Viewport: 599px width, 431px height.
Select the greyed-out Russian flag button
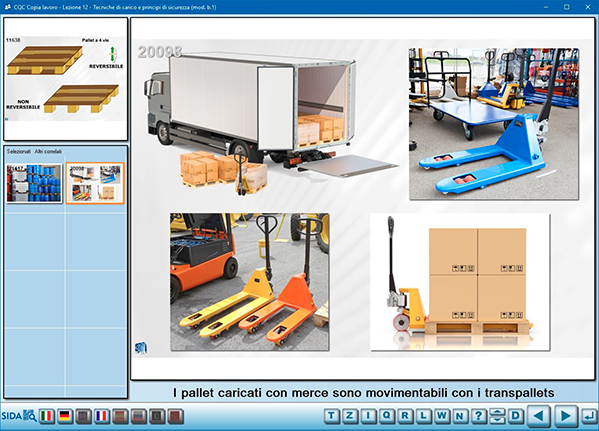139,416
